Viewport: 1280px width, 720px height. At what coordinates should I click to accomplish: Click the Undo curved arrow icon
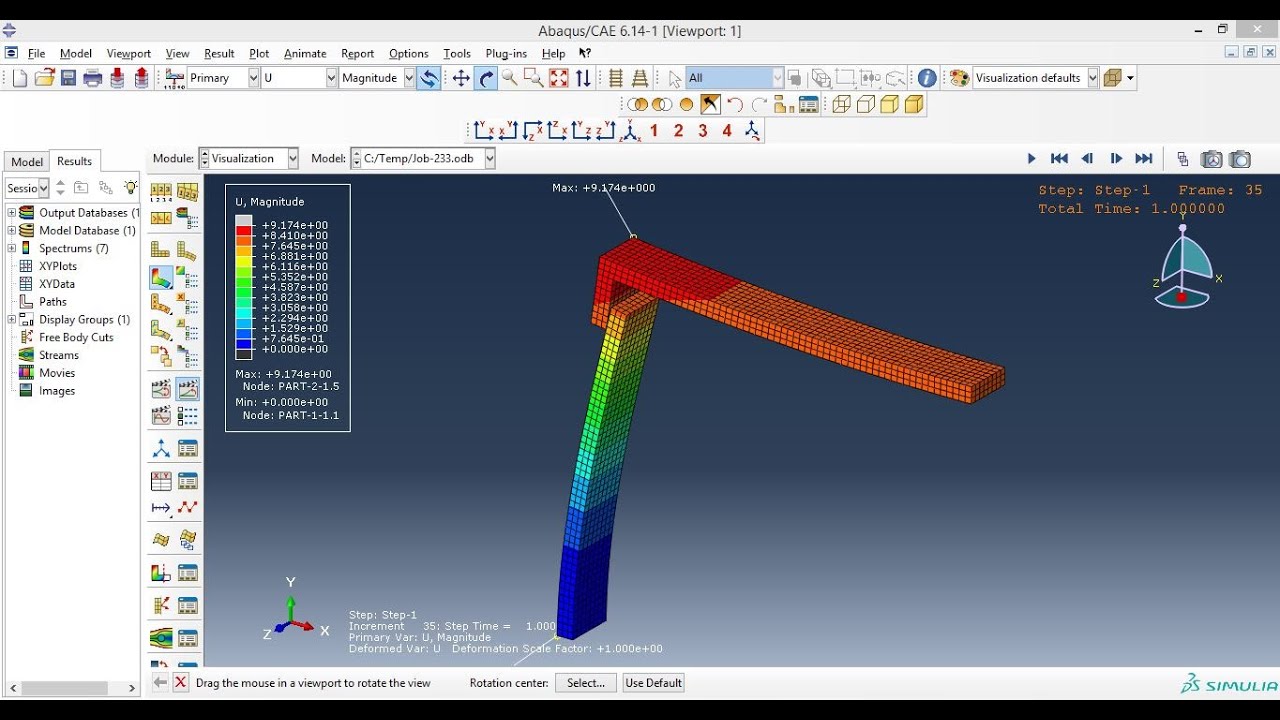tap(735, 104)
